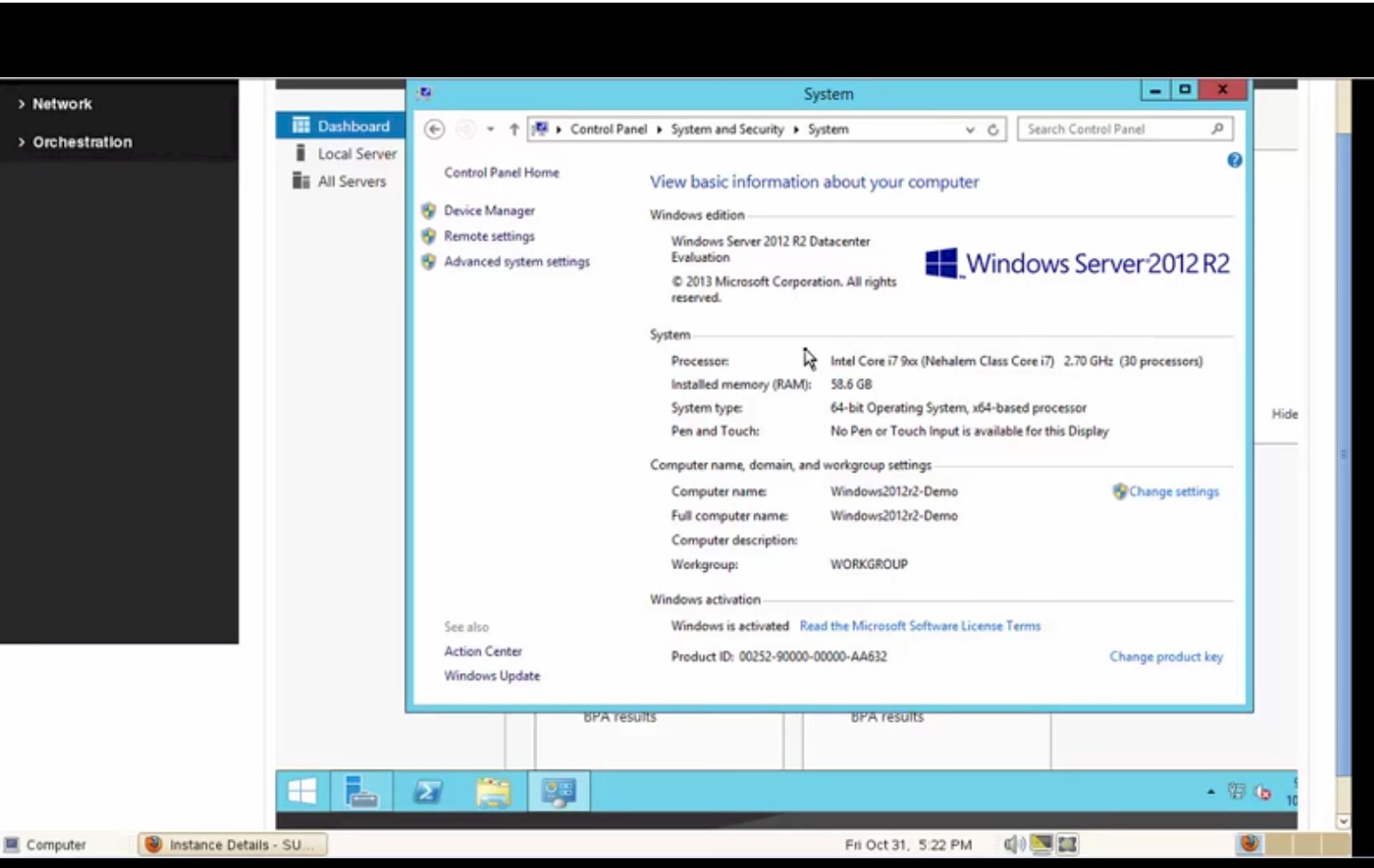Click the Firefox icon at panel right
This screenshot has width=1374, height=868.
1249,843
